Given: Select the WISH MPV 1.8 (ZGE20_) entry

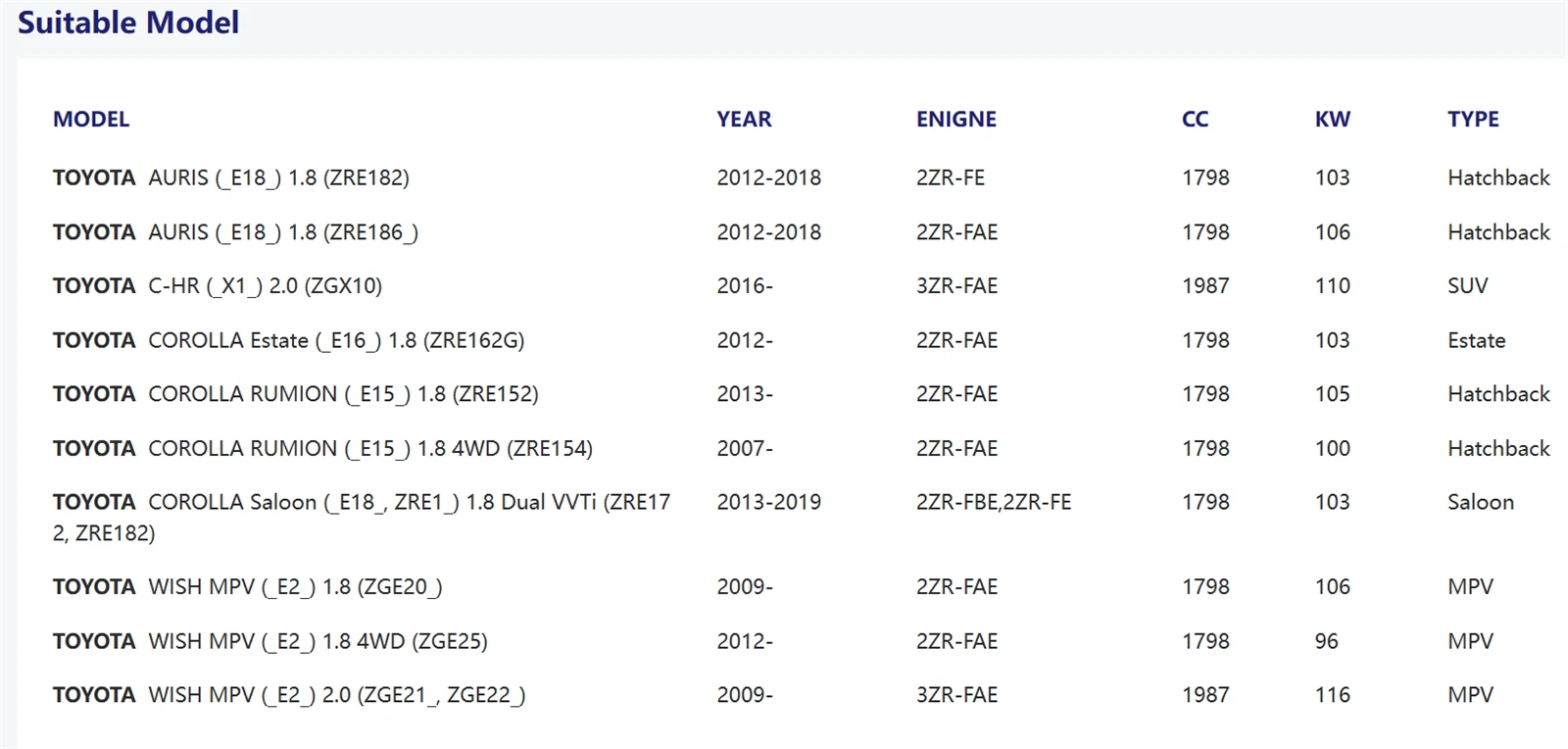Looking at the screenshot, I should (x=247, y=587).
